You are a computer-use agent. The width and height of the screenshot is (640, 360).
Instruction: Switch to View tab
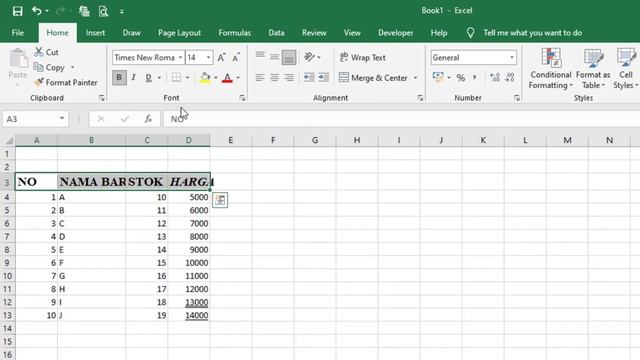(352, 33)
